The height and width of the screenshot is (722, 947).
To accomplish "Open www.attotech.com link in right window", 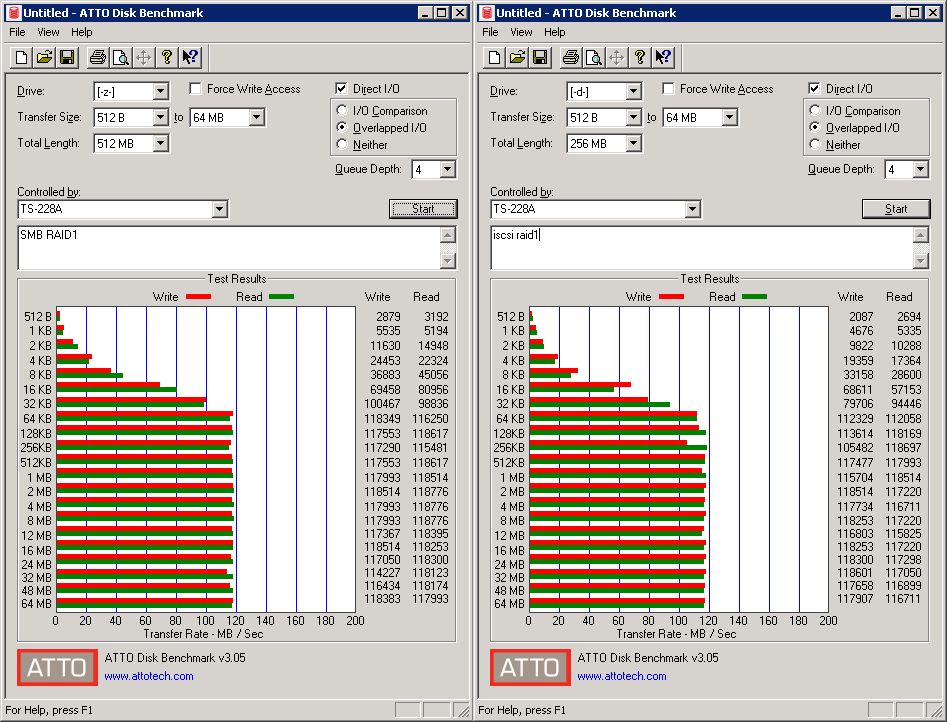I will pyautogui.click(x=622, y=676).
